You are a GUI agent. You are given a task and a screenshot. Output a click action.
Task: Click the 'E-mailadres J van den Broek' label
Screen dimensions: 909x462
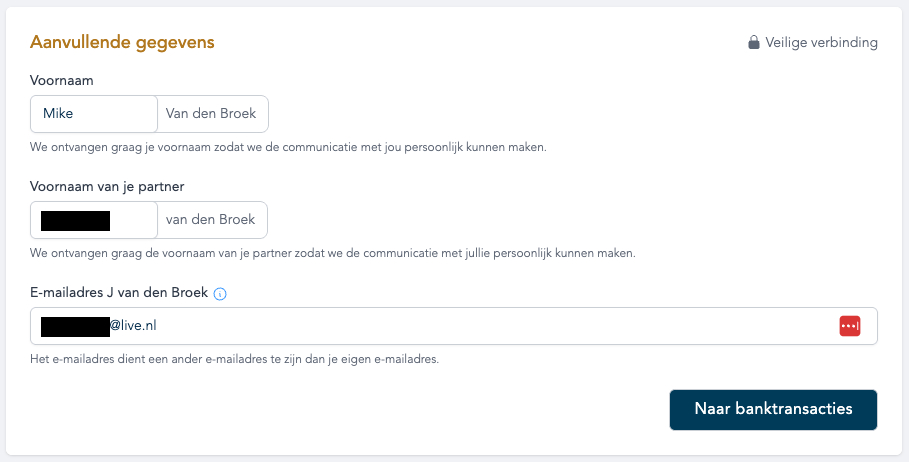point(119,293)
